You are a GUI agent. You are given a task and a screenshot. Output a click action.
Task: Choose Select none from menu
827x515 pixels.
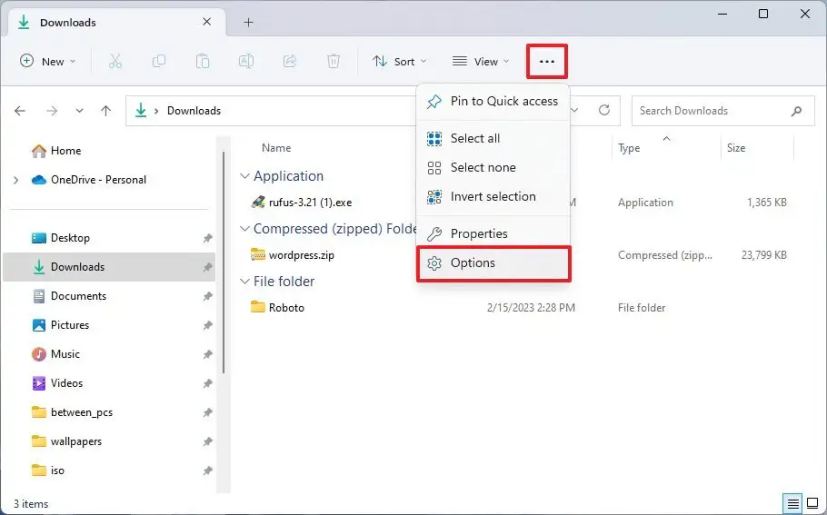click(493, 168)
